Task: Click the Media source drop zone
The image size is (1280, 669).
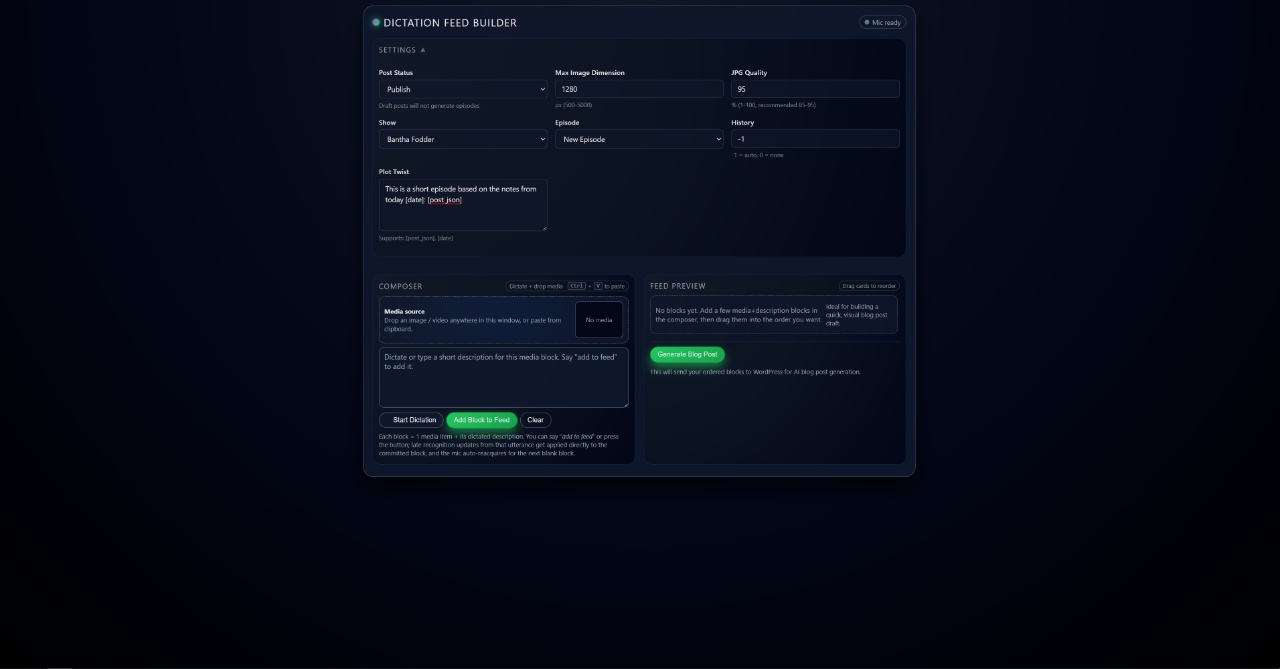Action: [x=504, y=320]
